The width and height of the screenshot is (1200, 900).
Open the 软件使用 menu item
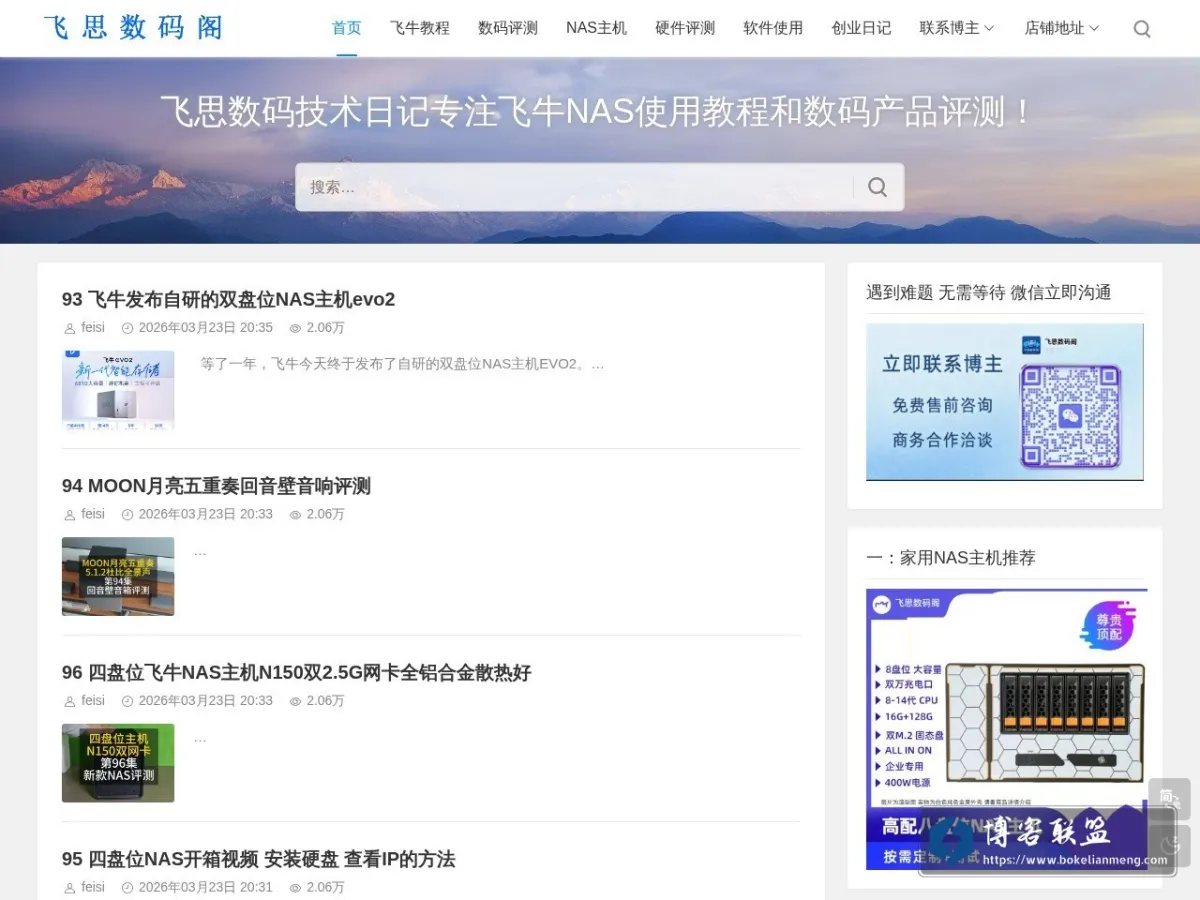click(773, 28)
